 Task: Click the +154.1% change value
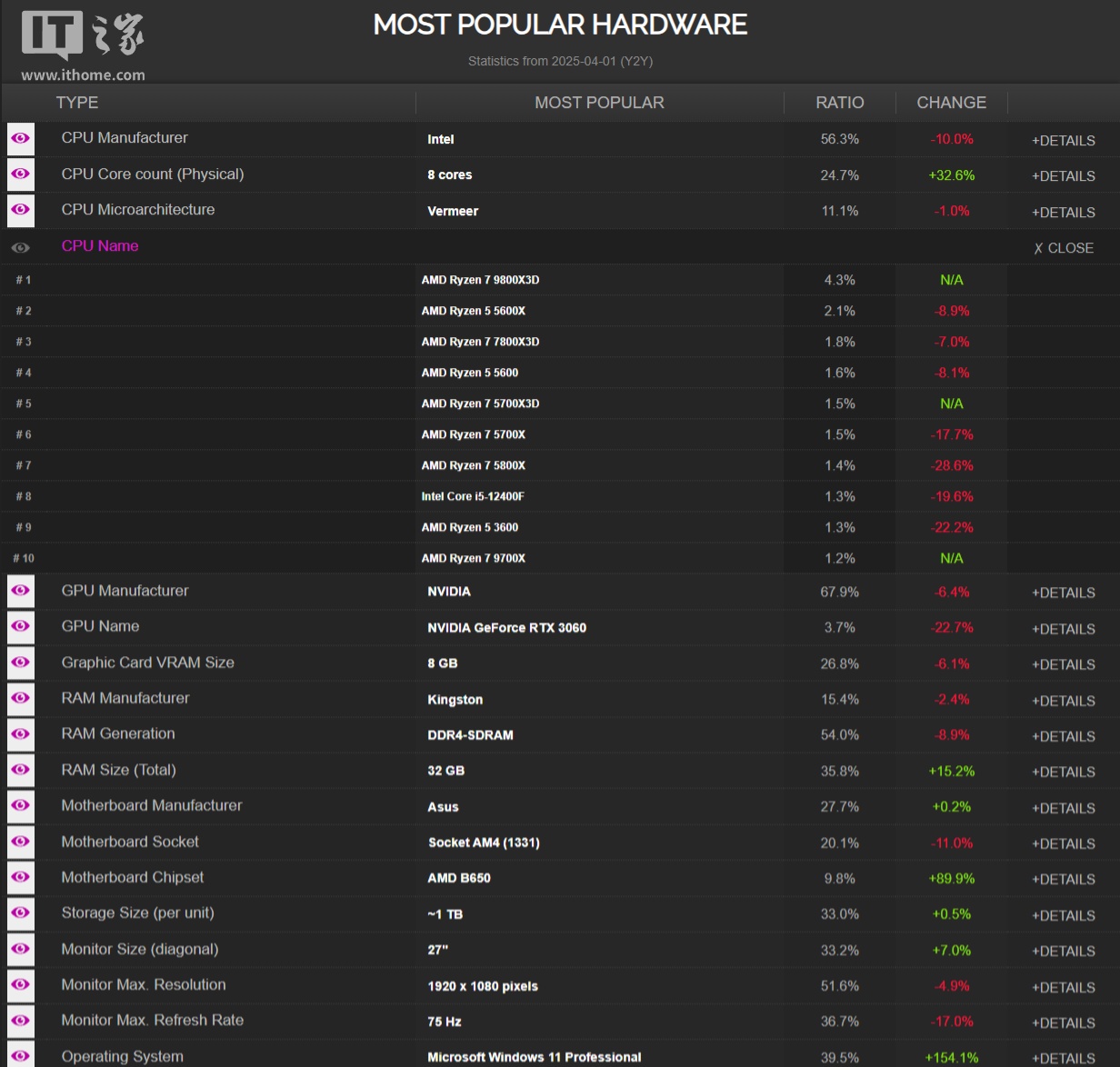point(952,1058)
